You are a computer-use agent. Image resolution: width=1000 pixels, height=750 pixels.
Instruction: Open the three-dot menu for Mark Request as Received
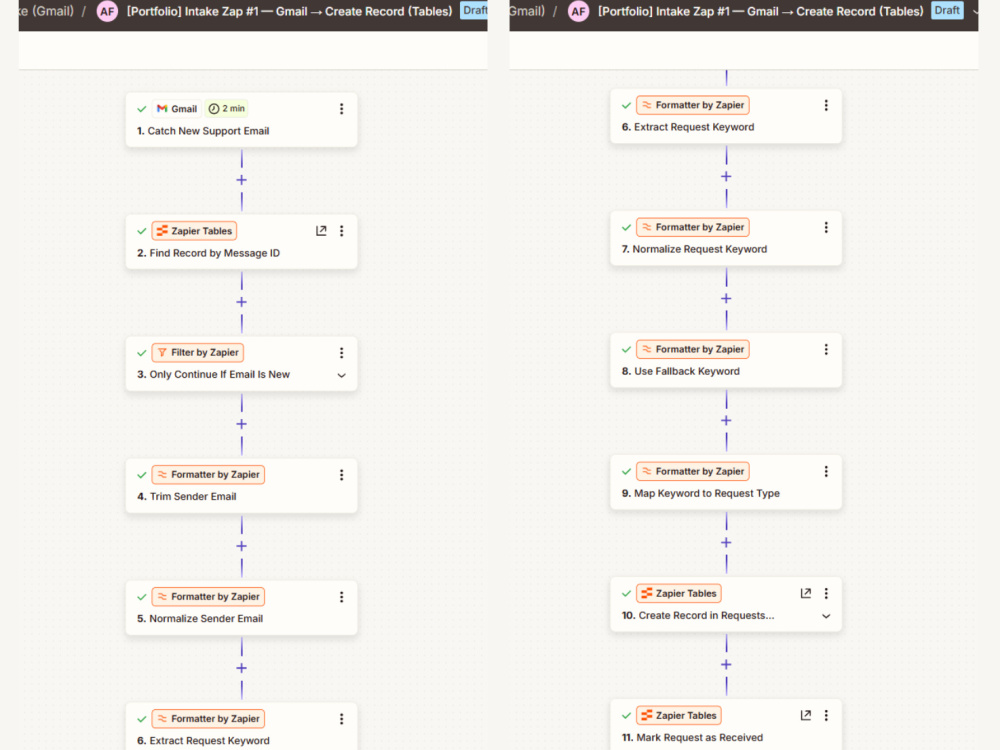point(826,716)
